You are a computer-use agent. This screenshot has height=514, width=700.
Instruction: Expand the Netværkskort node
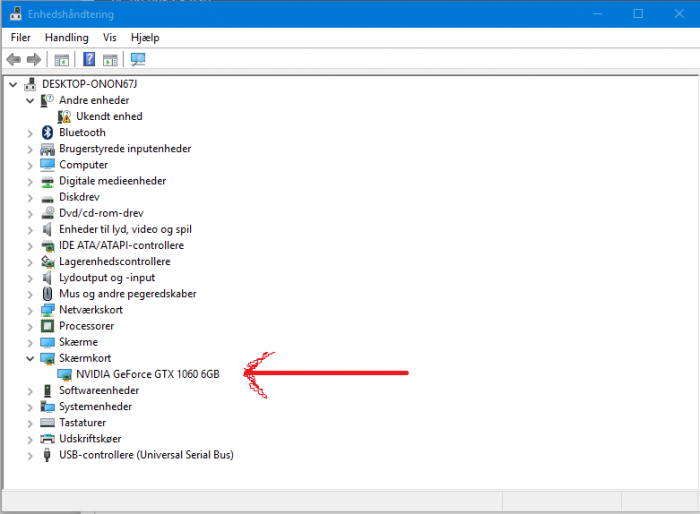[30, 310]
